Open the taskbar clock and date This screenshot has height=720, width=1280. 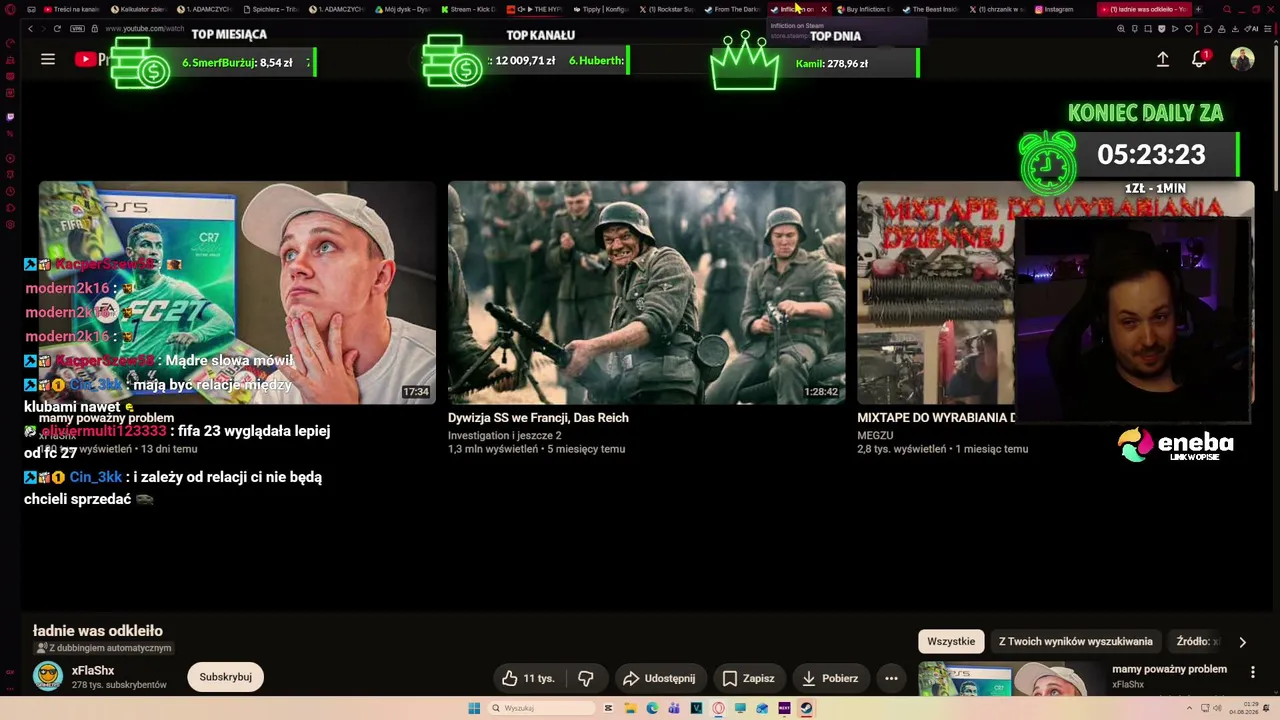click(x=1245, y=708)
